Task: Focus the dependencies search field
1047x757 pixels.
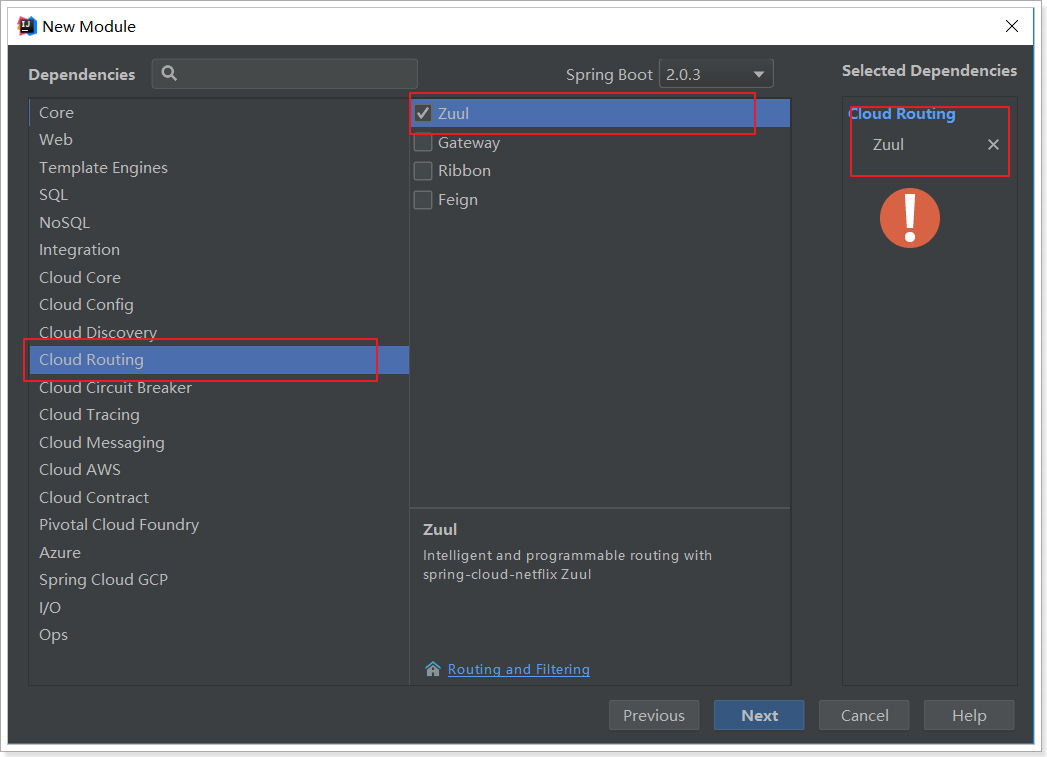Action: tap(284, 73)
